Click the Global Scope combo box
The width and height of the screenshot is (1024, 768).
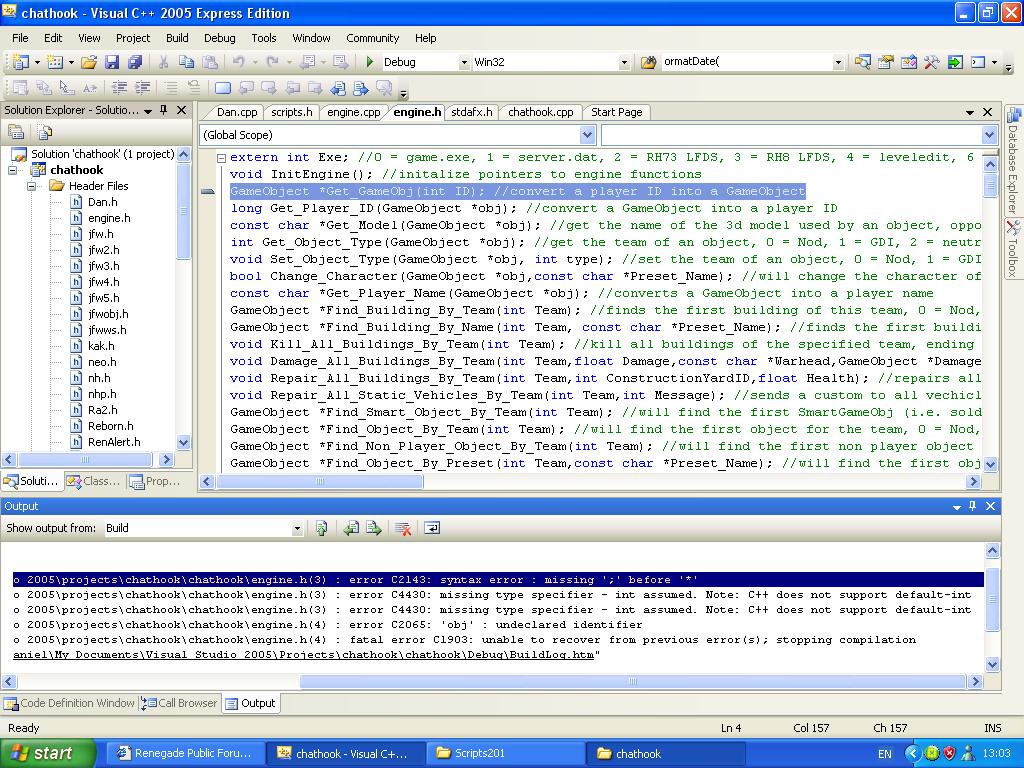click(x=397, y=135)
